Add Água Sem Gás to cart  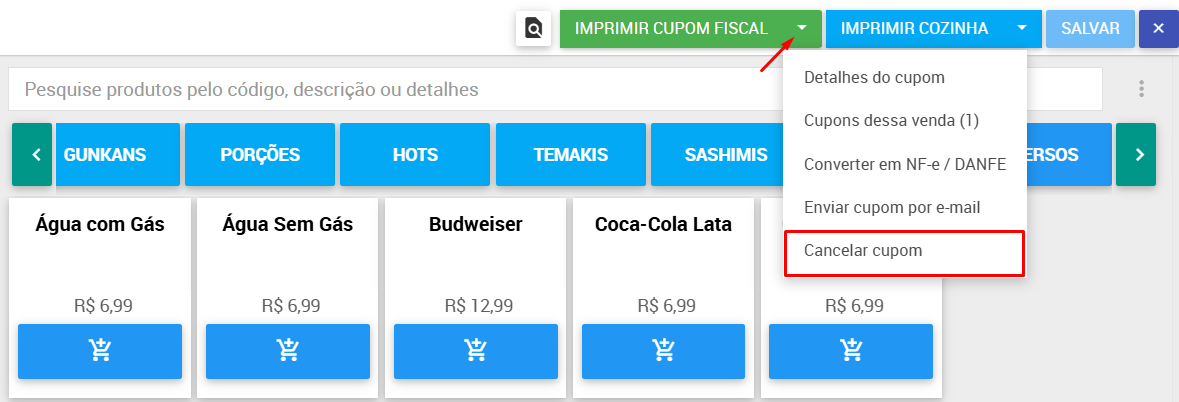click(288, 351)
